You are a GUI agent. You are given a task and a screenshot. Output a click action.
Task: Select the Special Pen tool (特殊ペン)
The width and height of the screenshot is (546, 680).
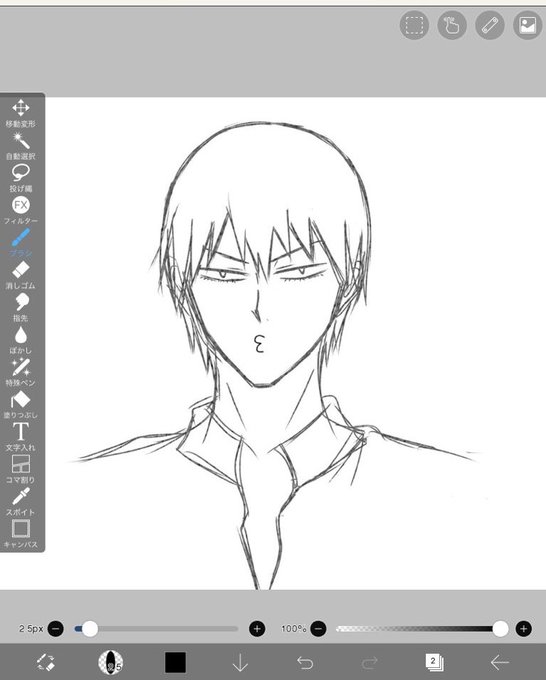20,372
